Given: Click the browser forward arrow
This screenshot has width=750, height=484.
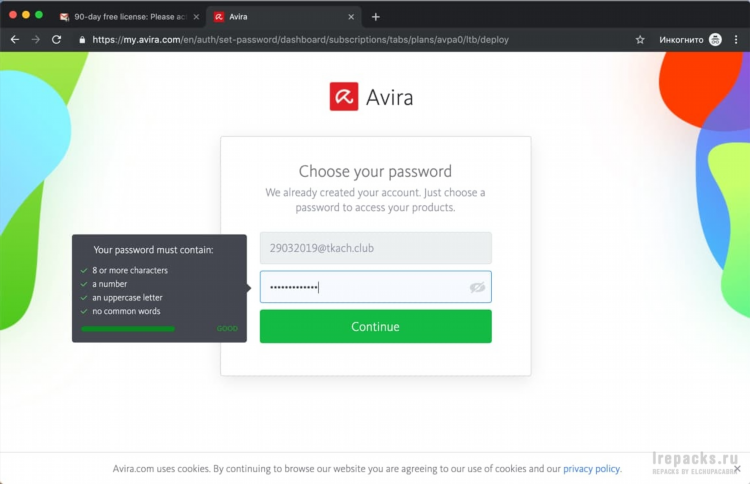Looking at the screenshot, I should click(36, 40).
